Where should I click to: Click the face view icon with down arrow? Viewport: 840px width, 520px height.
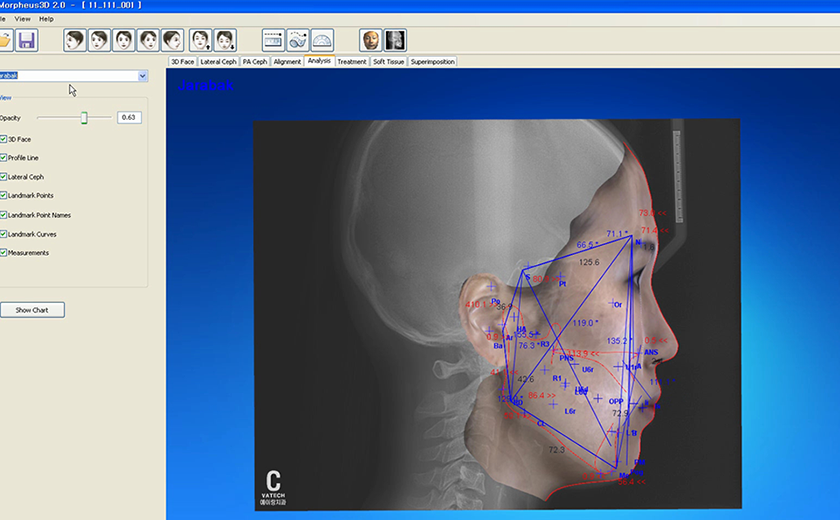225,40
